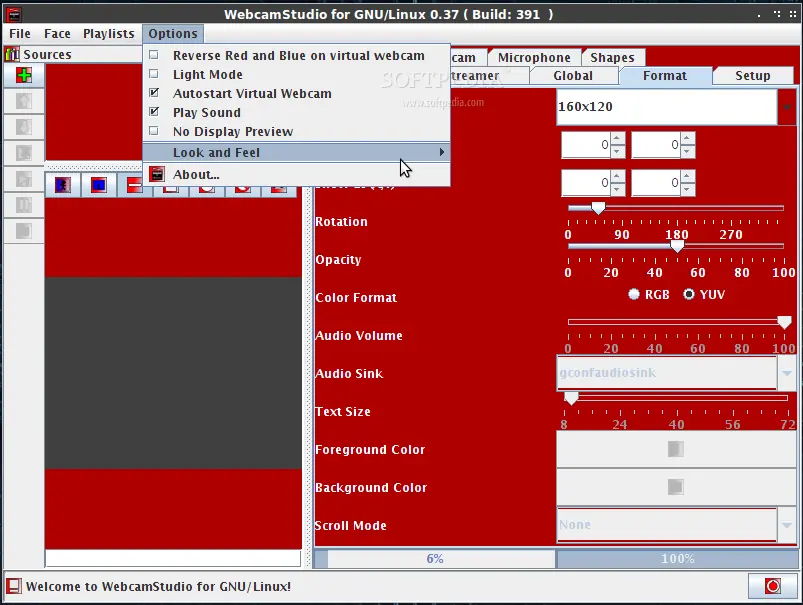The image size is (803, 605).
Task: Click the red record button at bottom right
Action: point(772,586)
